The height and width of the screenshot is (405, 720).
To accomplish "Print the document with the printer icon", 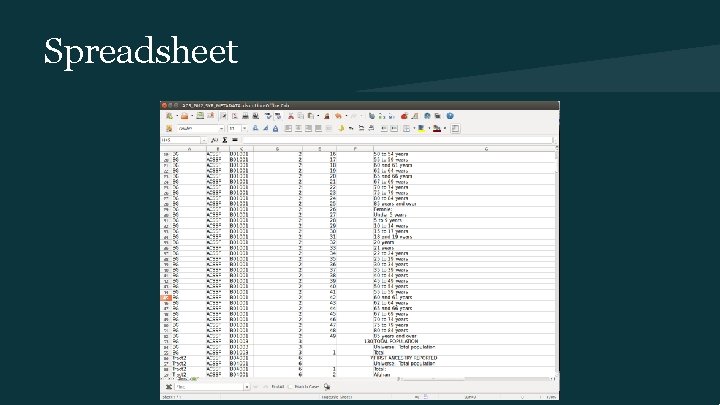I will [245, 116].
